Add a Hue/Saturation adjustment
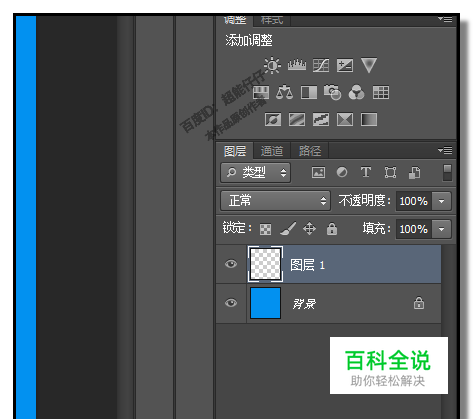Viewport: 473px width, 419px height. [261, 92]
